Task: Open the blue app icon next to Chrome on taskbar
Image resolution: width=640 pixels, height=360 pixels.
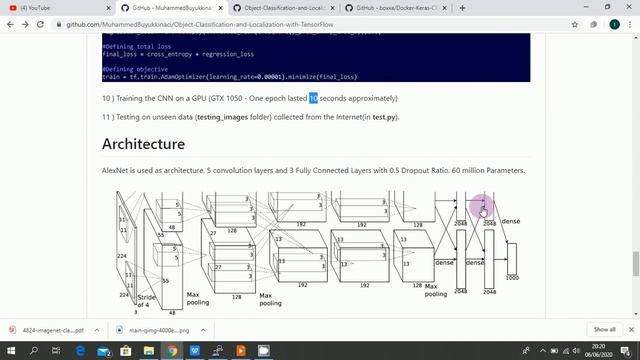Action: 195,351
